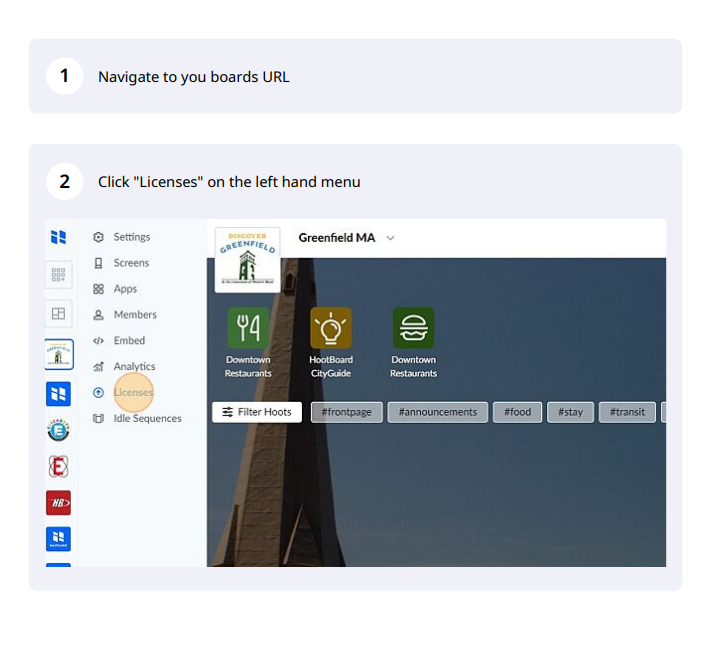Click the Embed code icon

98,341
